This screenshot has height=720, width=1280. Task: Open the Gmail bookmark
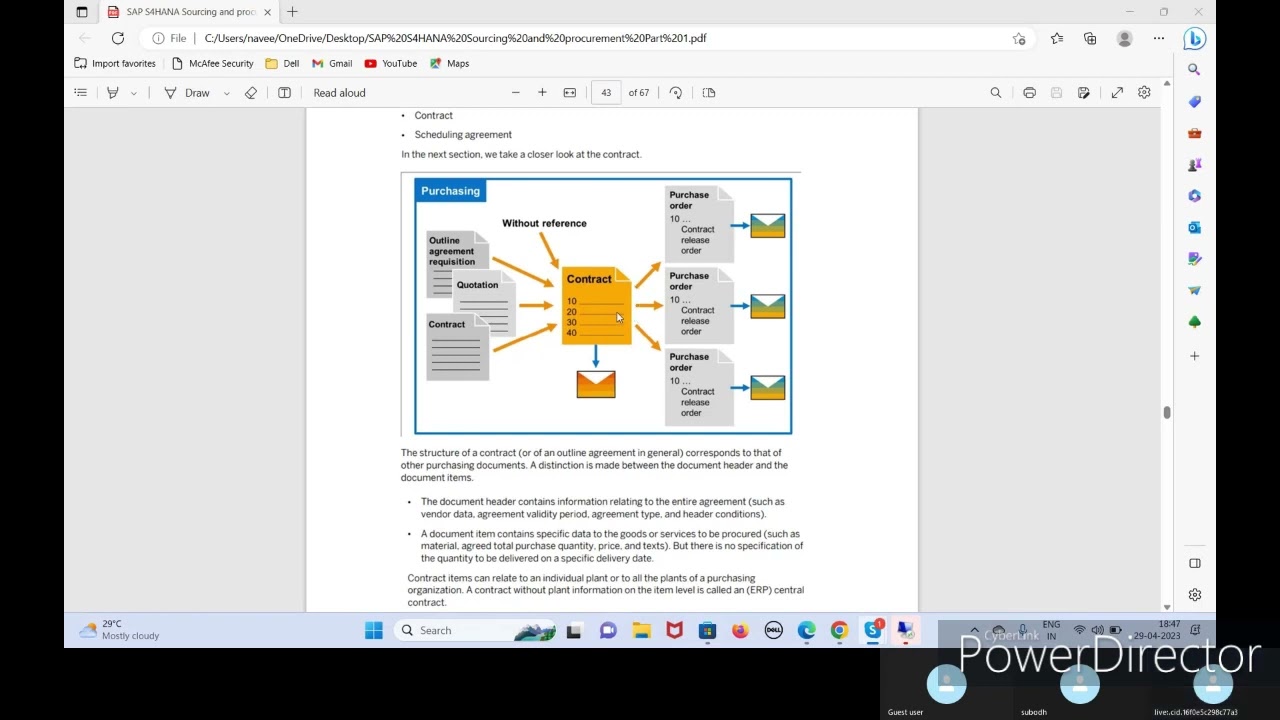click(332, 63)
